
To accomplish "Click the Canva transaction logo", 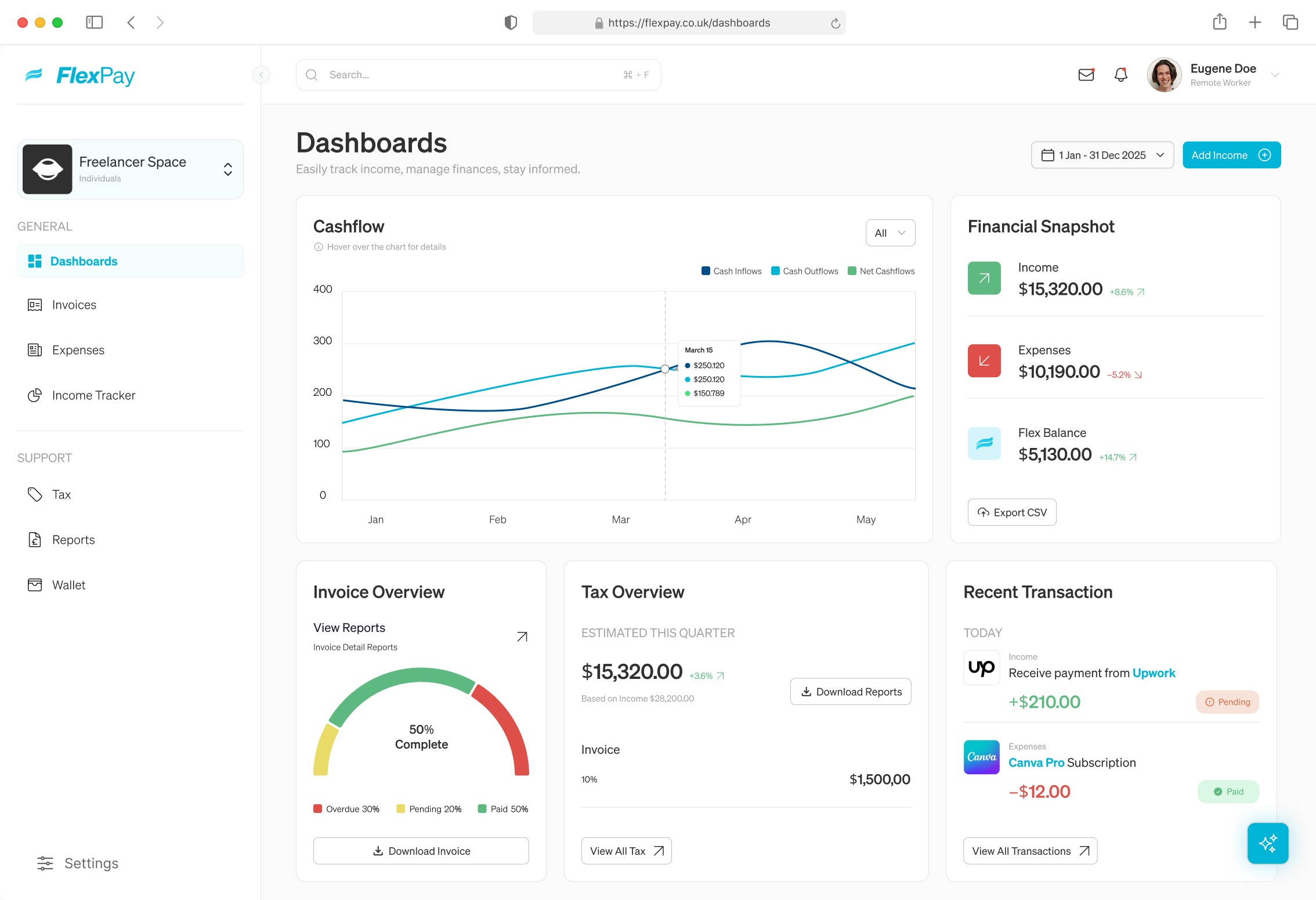I will [981, 757].
